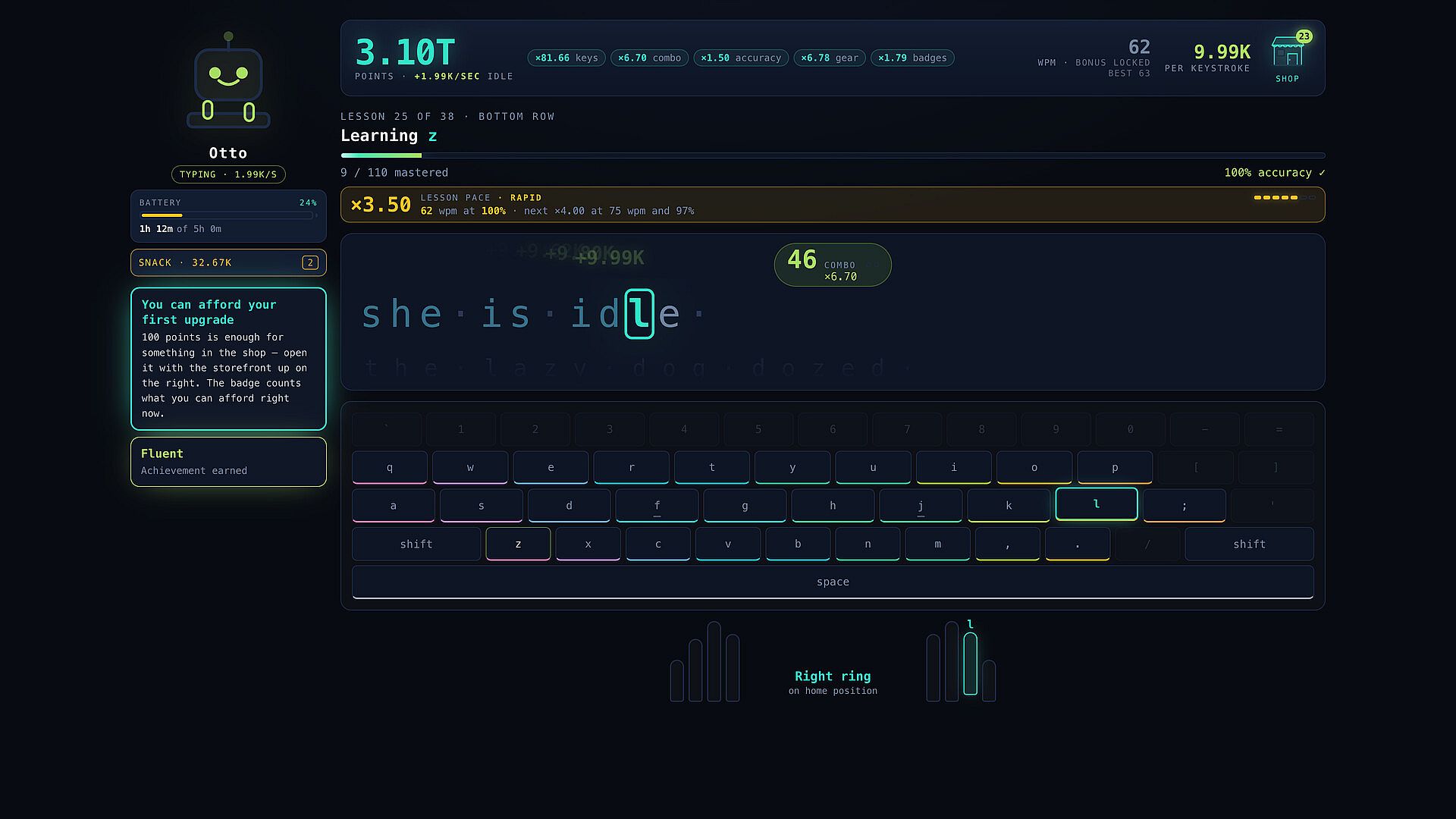
Task: Click the x key on the virtual keyboard
Action: (x=588, y=544)
